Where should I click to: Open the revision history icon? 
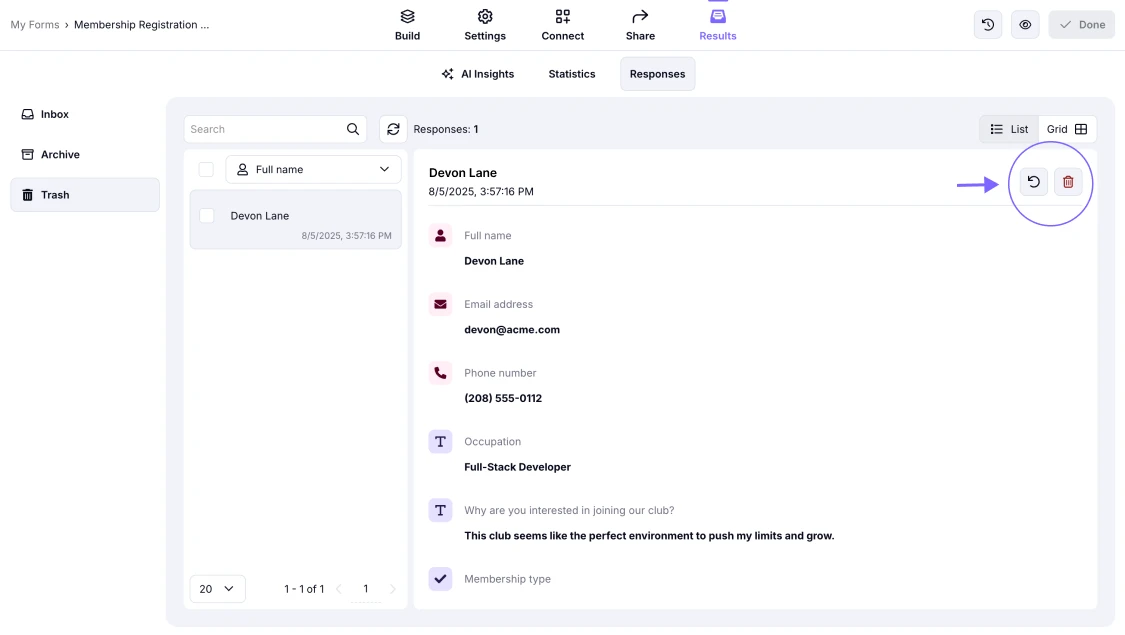(x=988, y=25)
